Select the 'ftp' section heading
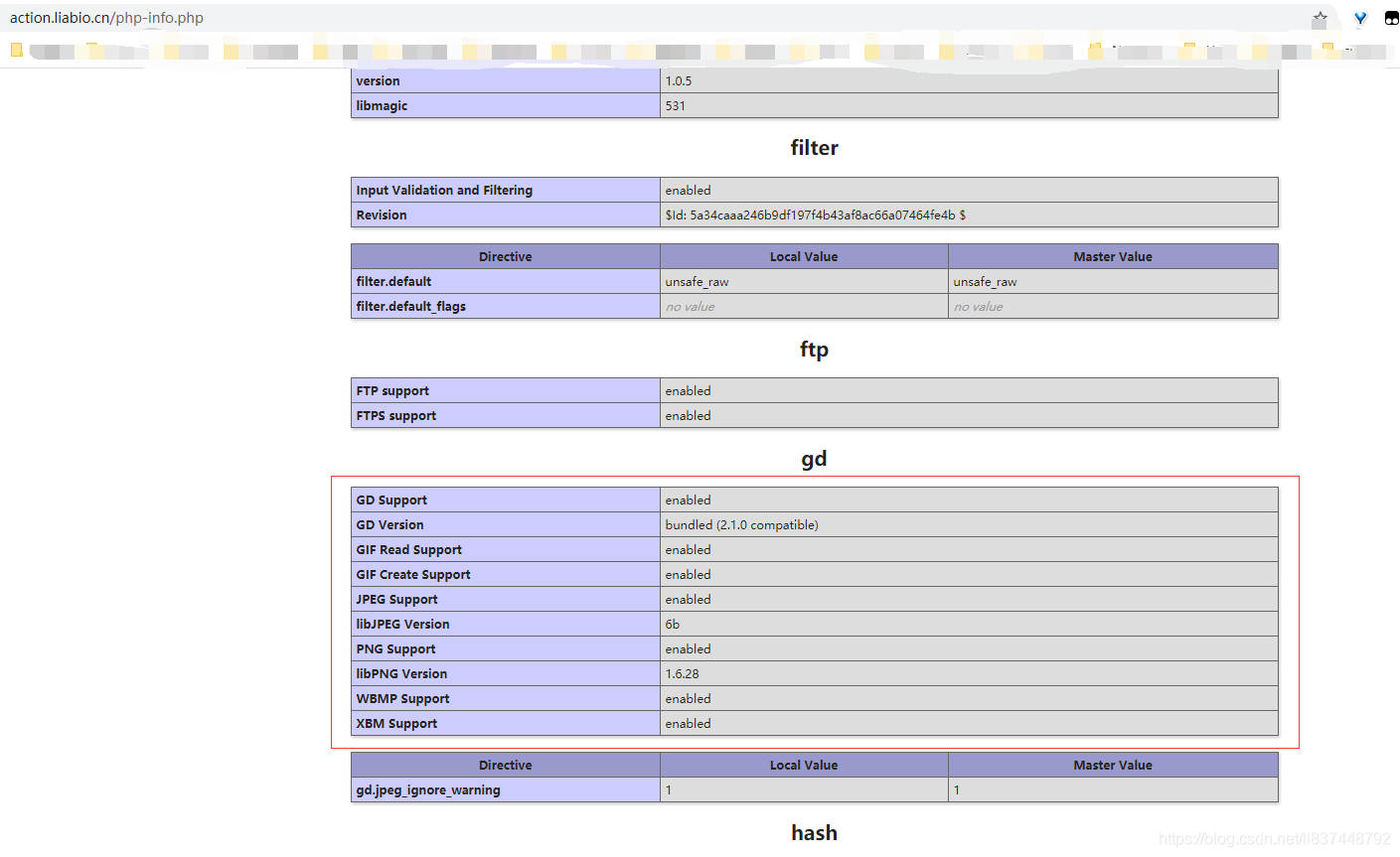This screenshot has height=857, width=1400. click(x=814, y=350)
